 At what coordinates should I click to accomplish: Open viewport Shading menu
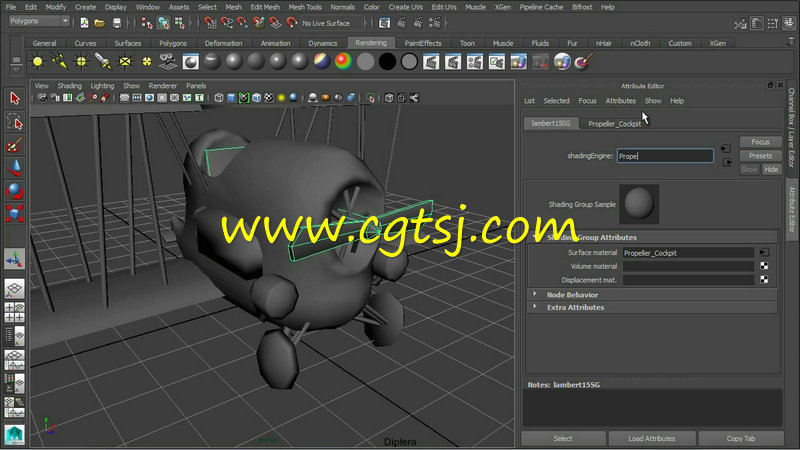click(x=69, y=86)
